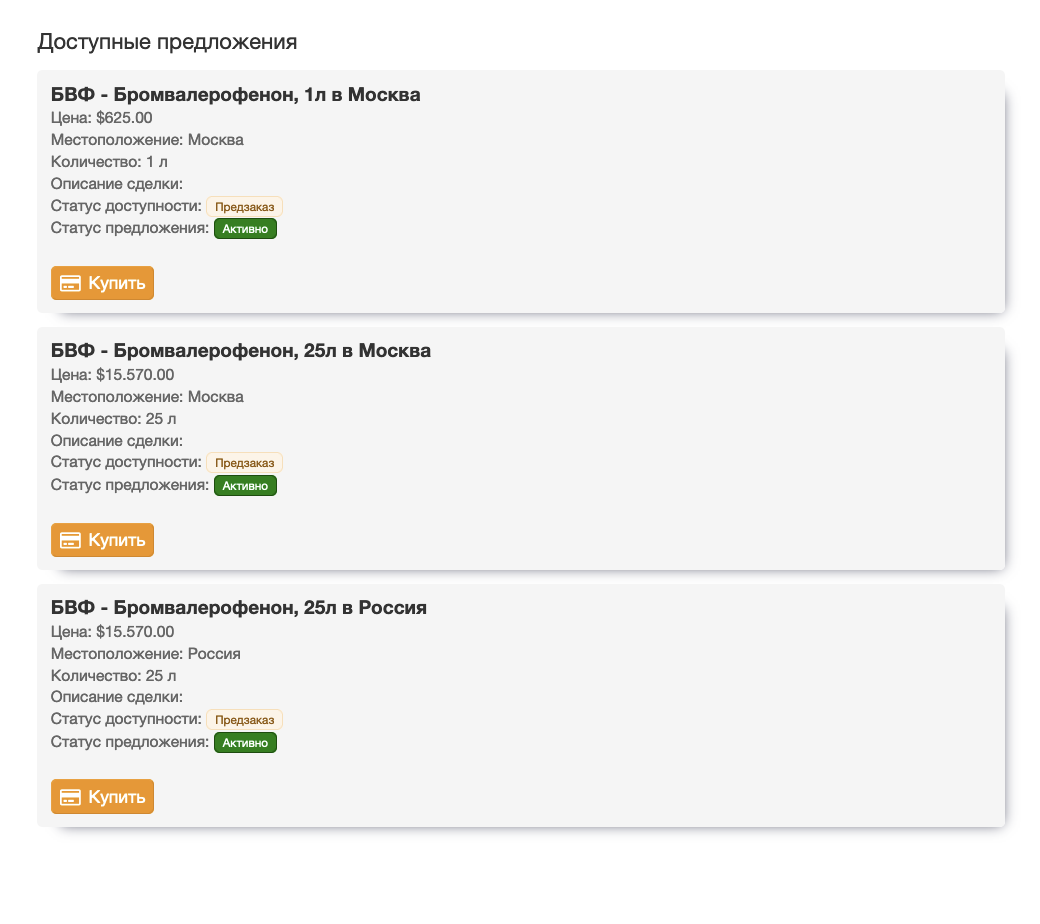The width and height of the screenshot is (1040, 924).
Task: Click Описание сделки in the 1л offer
Action: tap(116, 184)
